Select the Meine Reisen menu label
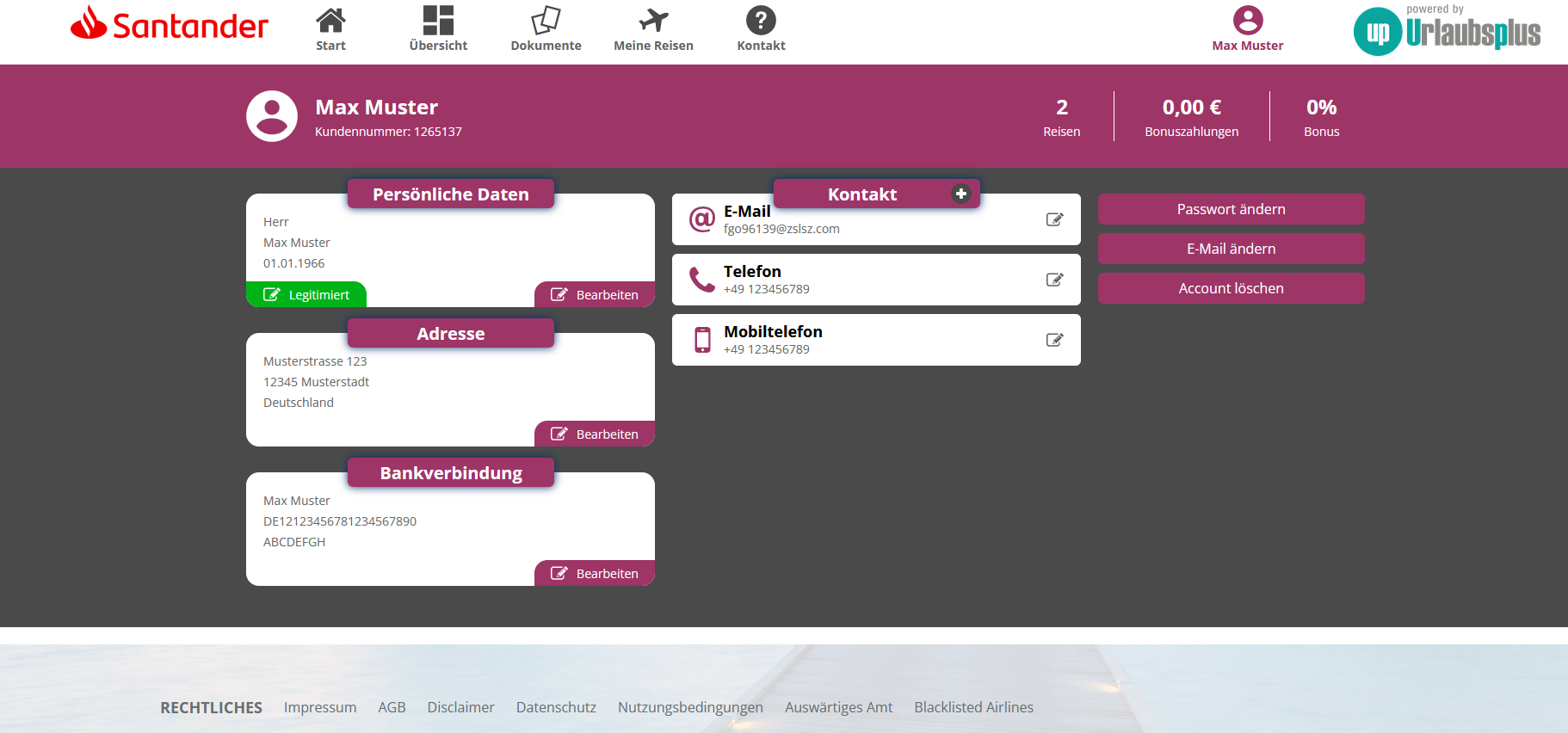 [653, 46]
